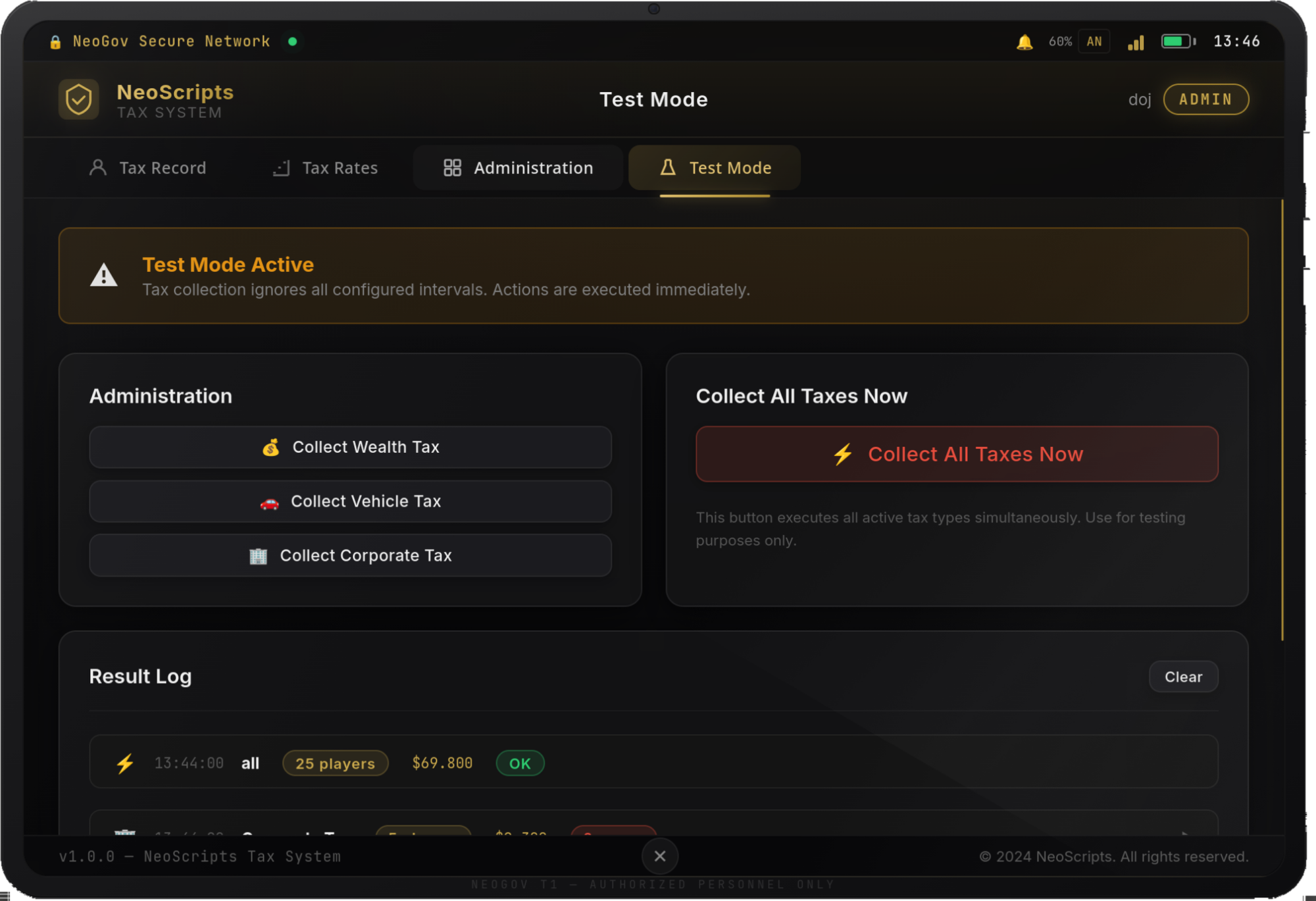Click the chart icon on Tax Rates tab

pyautogui.click(x=281, y=168)
